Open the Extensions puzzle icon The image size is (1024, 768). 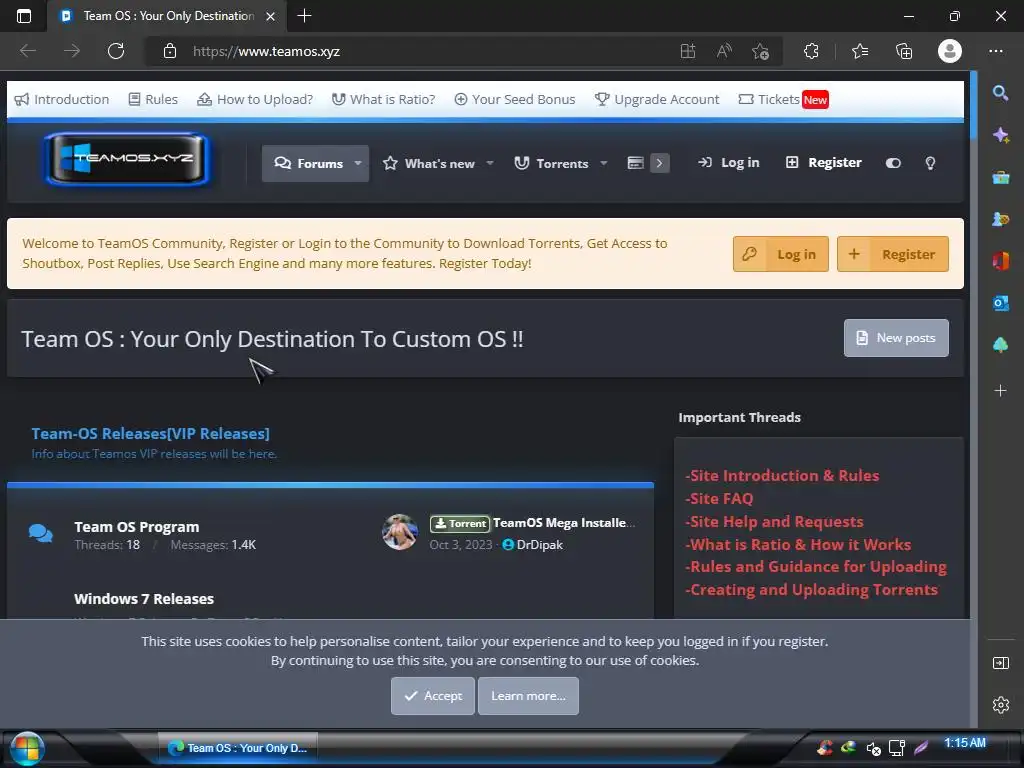(x=811, y=51)
